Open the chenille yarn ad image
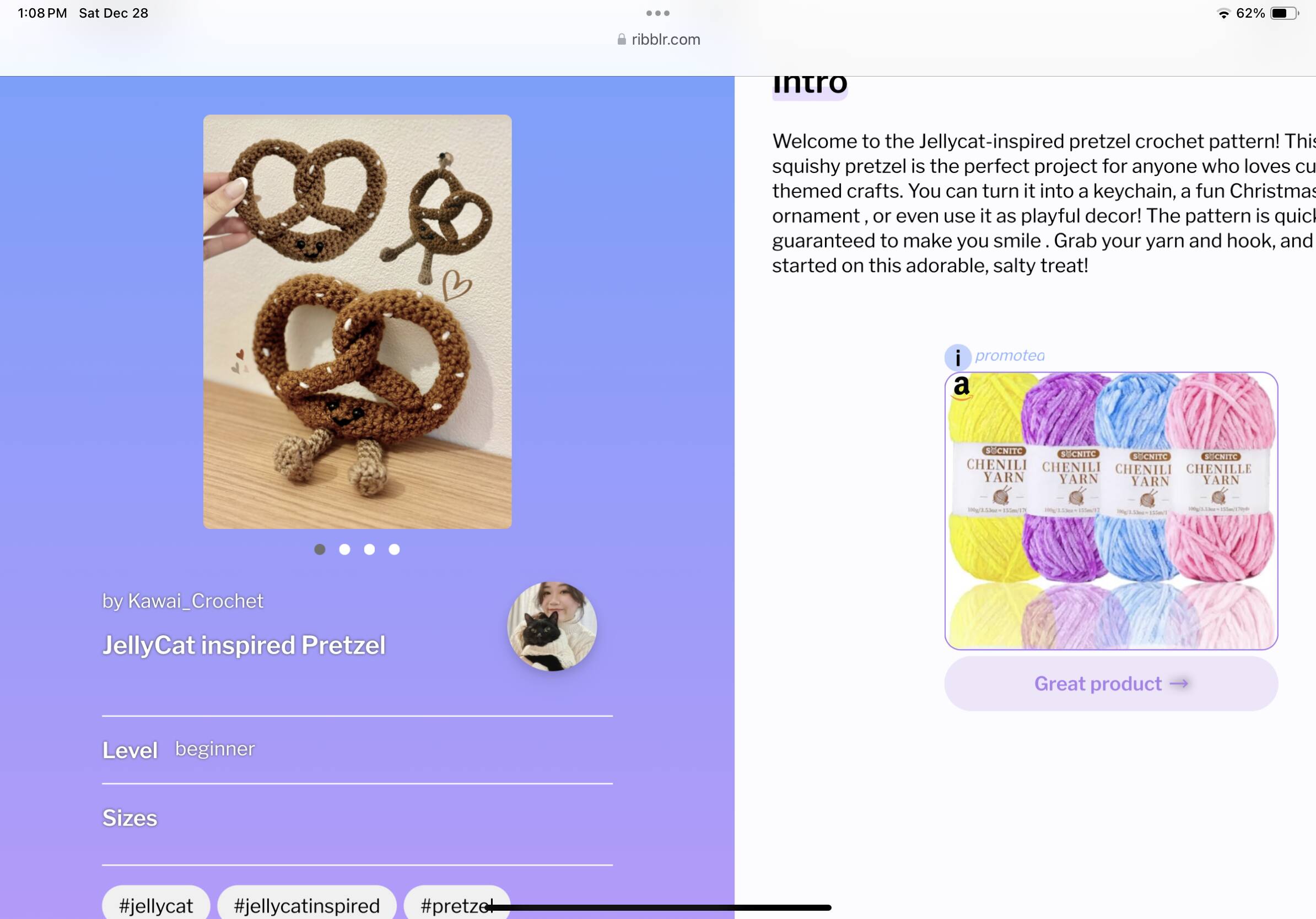The height and width of the screenshot is (919, 1316). [x=1111, y=511]
